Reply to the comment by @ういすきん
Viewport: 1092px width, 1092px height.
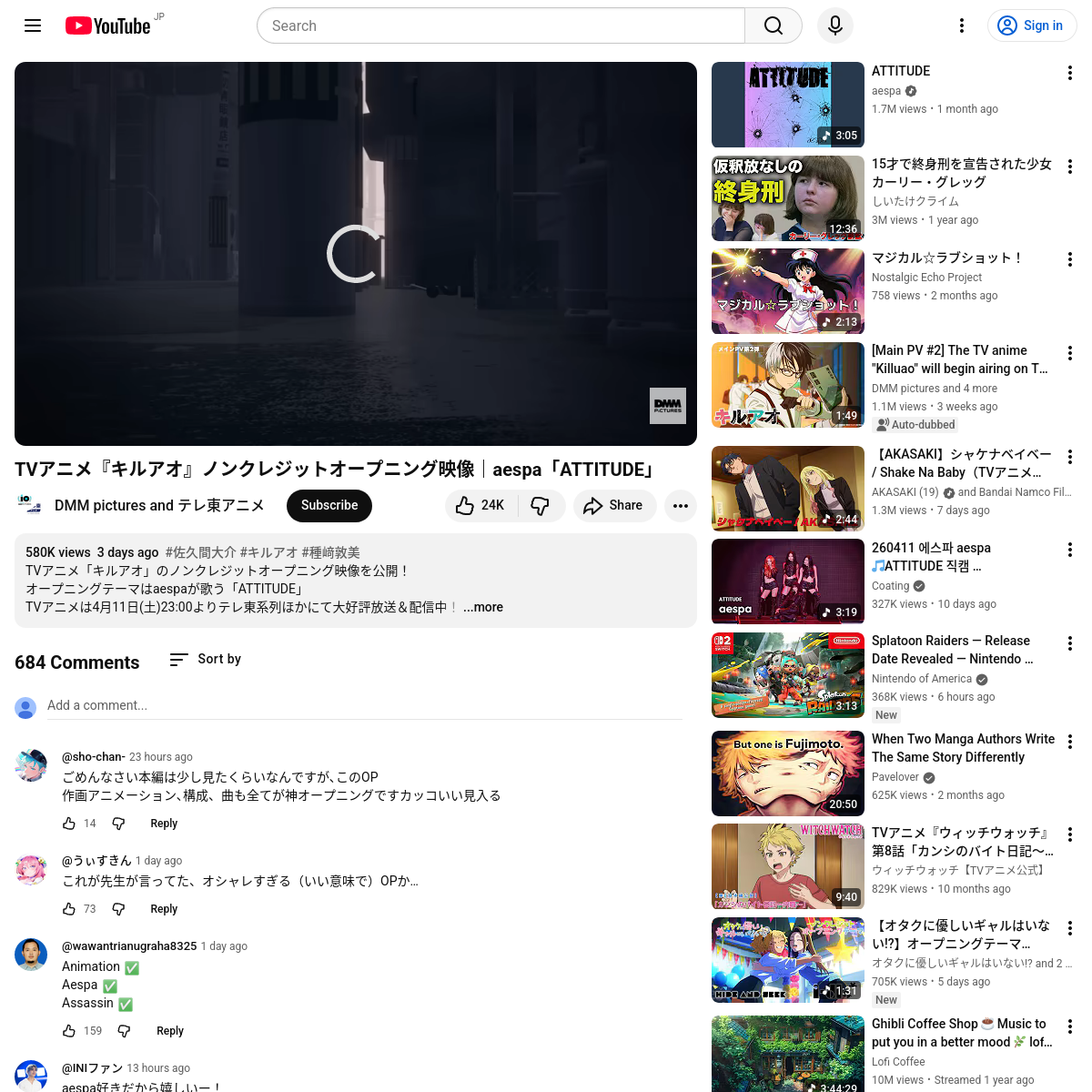pyautogui.click(x=164, y=909)
